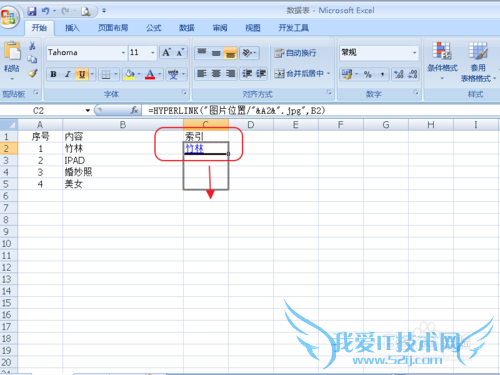Cut the selection with the scissors icon
The image size is (500, 375).
click(x=32, y=46)
